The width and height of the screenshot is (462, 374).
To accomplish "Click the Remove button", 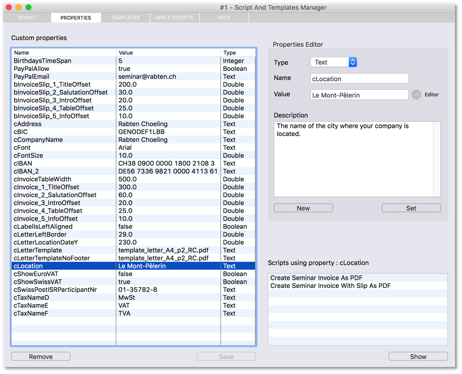I will coord(41,356).
